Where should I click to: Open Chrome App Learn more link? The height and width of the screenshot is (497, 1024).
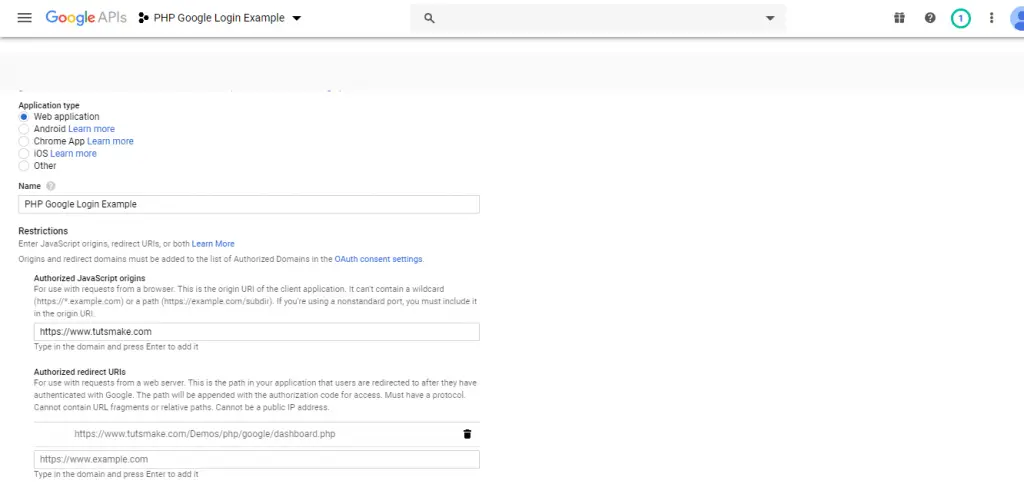pyautogui.click(x=110, y=142)
